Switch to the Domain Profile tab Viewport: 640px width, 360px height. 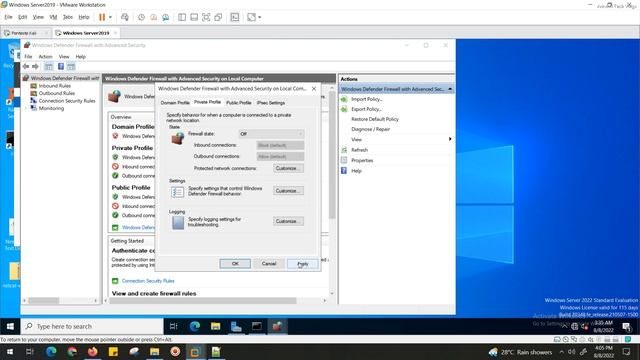[x=175, y=103]
